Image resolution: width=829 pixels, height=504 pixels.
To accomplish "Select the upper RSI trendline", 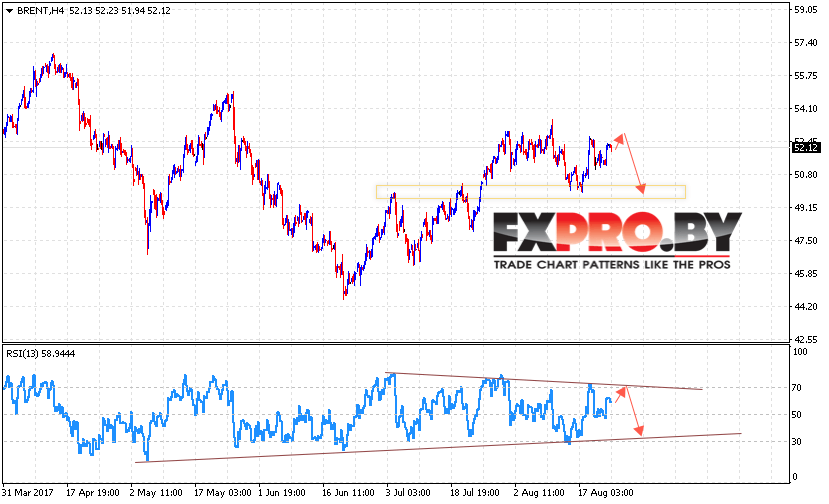I will click(x=544, y=381).
